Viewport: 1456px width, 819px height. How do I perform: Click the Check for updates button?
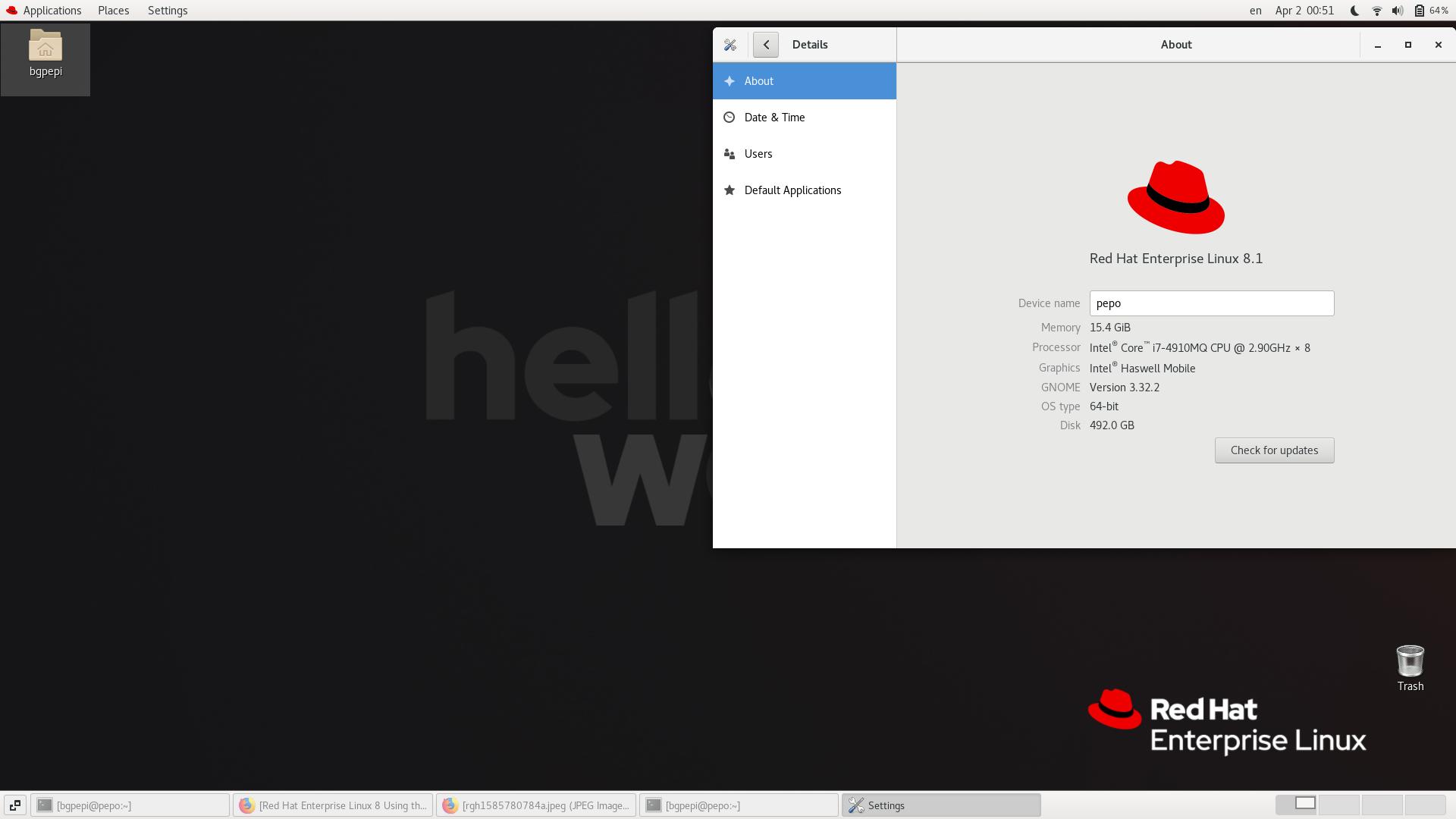[1275, 450]
